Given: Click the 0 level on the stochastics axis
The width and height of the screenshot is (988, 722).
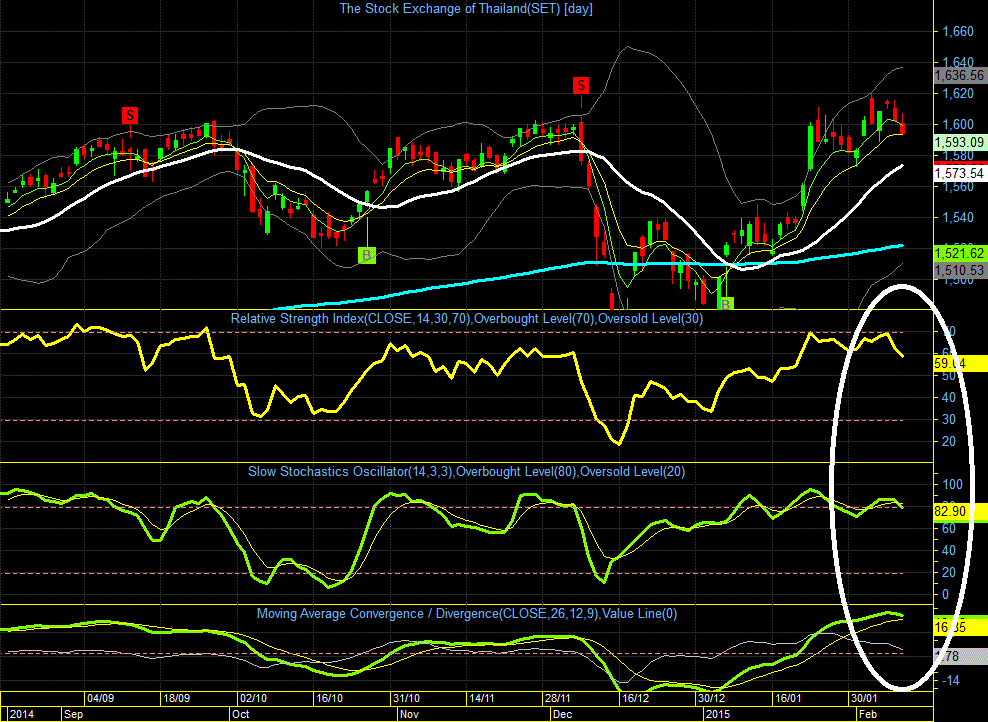Looking at the screenshot, I should 945,595.
